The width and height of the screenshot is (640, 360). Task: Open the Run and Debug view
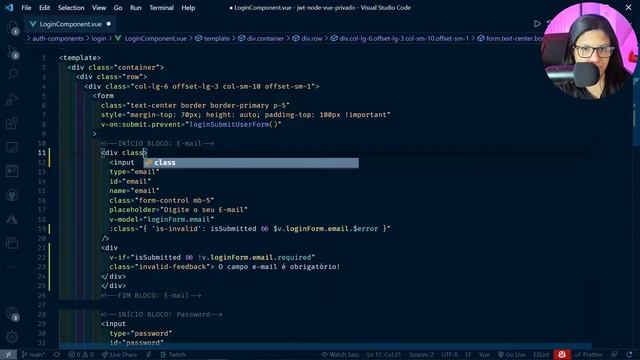point(12,99)
